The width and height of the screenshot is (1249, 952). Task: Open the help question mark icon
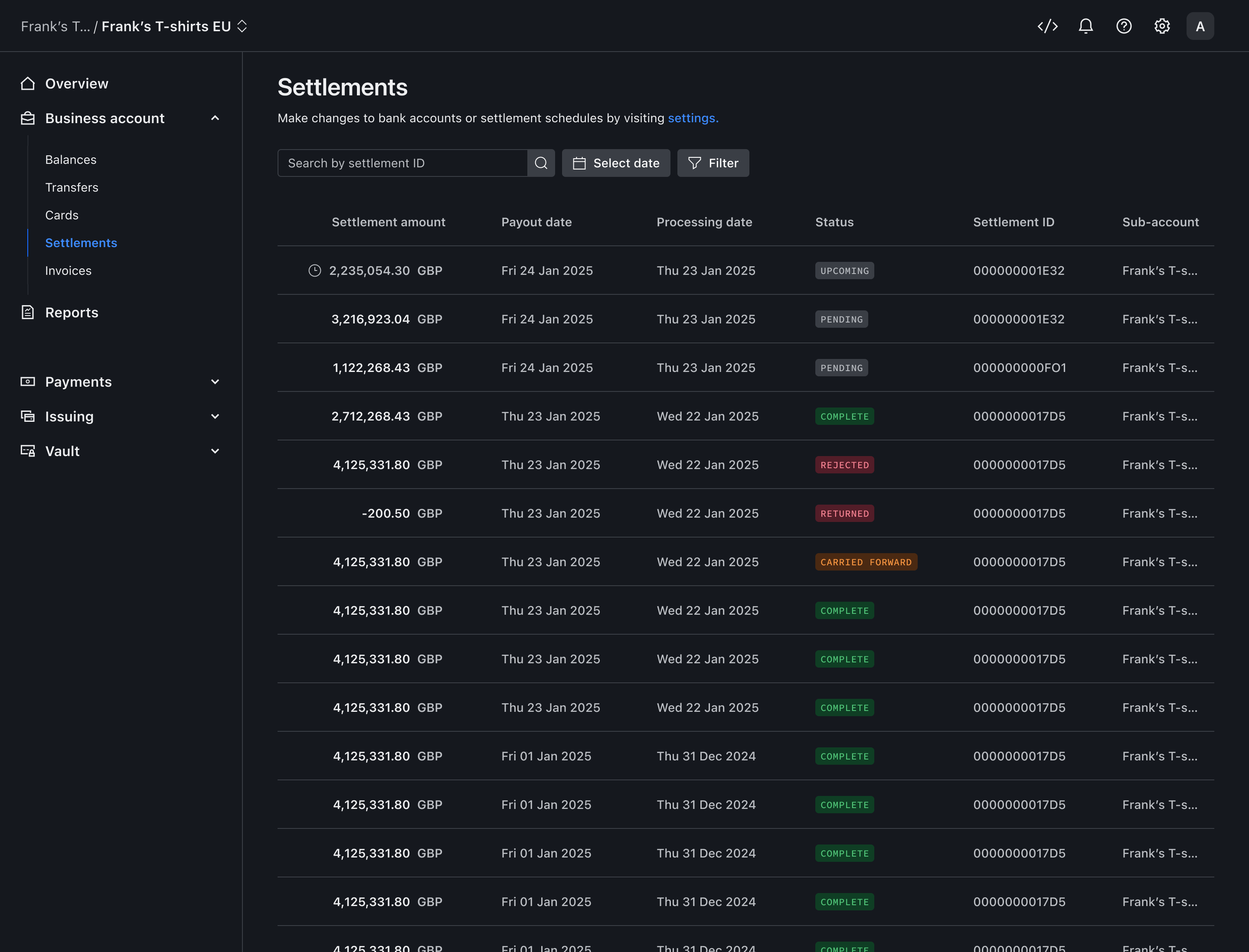point(1123,26)
